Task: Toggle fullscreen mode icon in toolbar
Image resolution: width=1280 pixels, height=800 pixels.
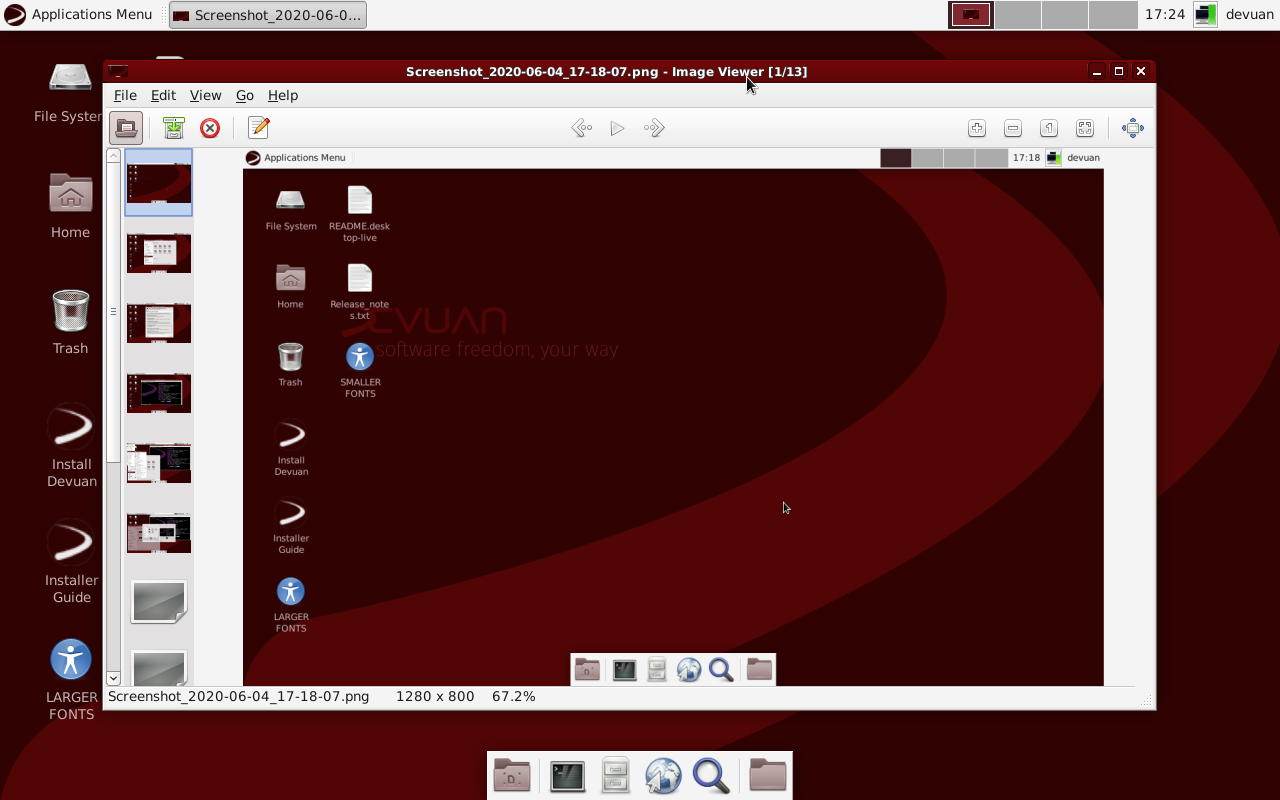Action: [x=1133, y=128]
